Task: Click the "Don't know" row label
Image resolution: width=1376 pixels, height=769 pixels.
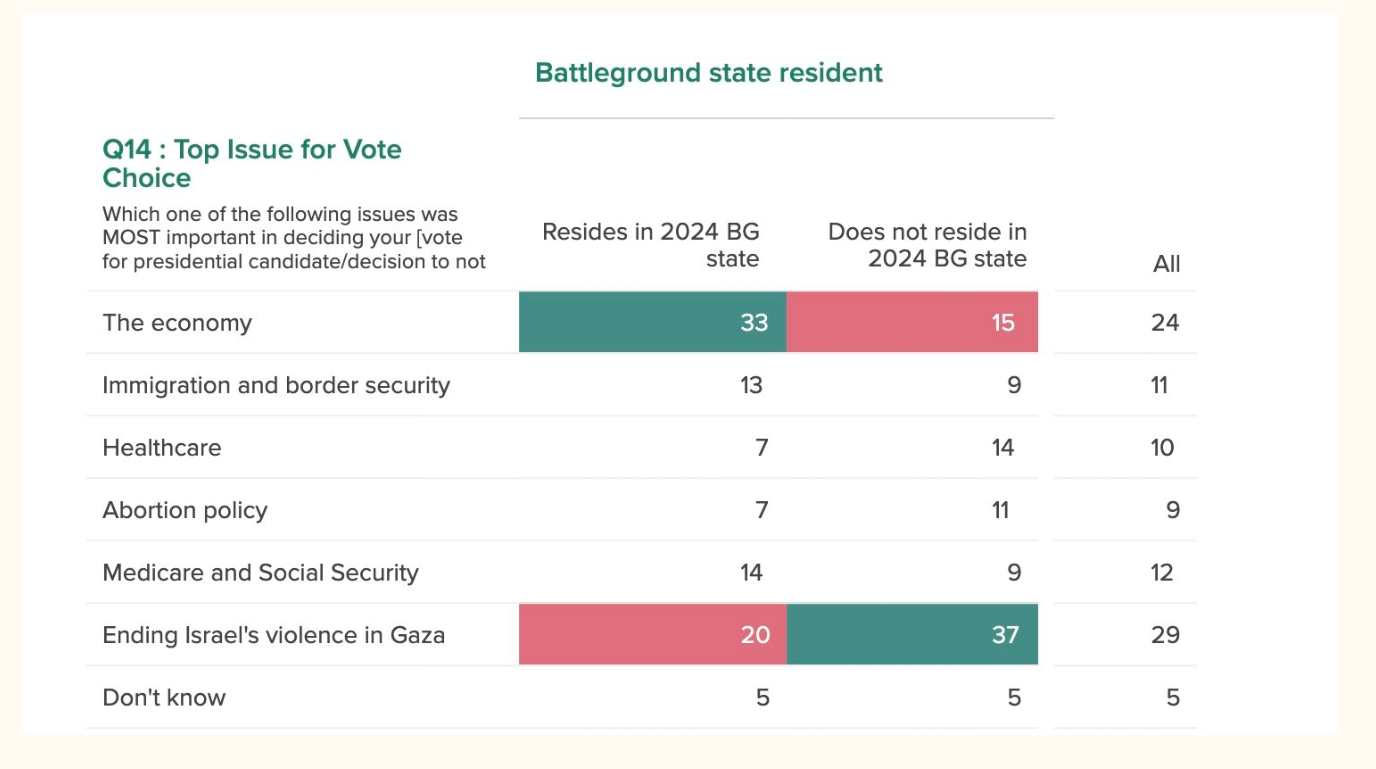Action: coord(164,698)
